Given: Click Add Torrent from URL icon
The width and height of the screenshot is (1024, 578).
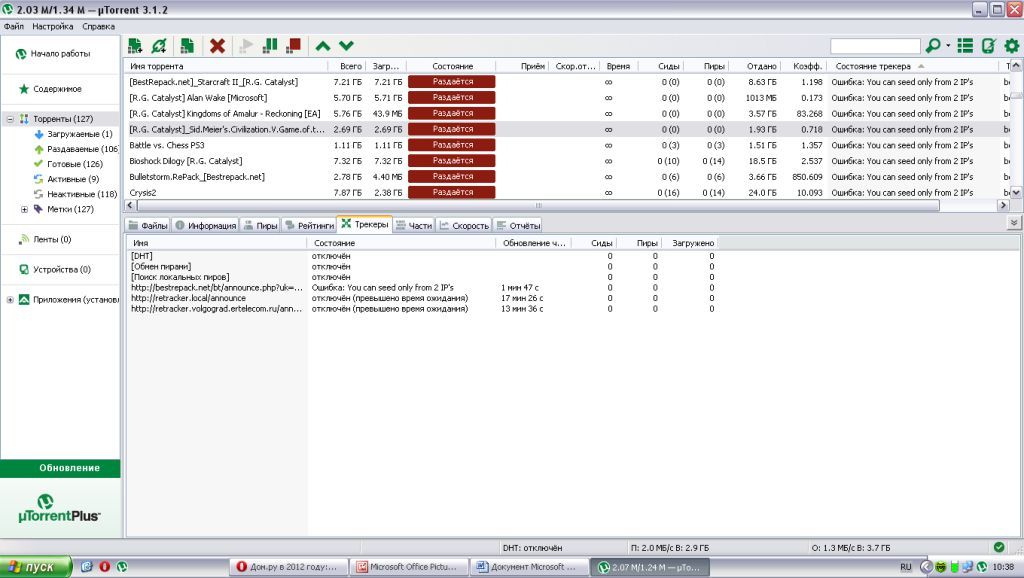Looking at the screenshot, I should pos(159,46).
